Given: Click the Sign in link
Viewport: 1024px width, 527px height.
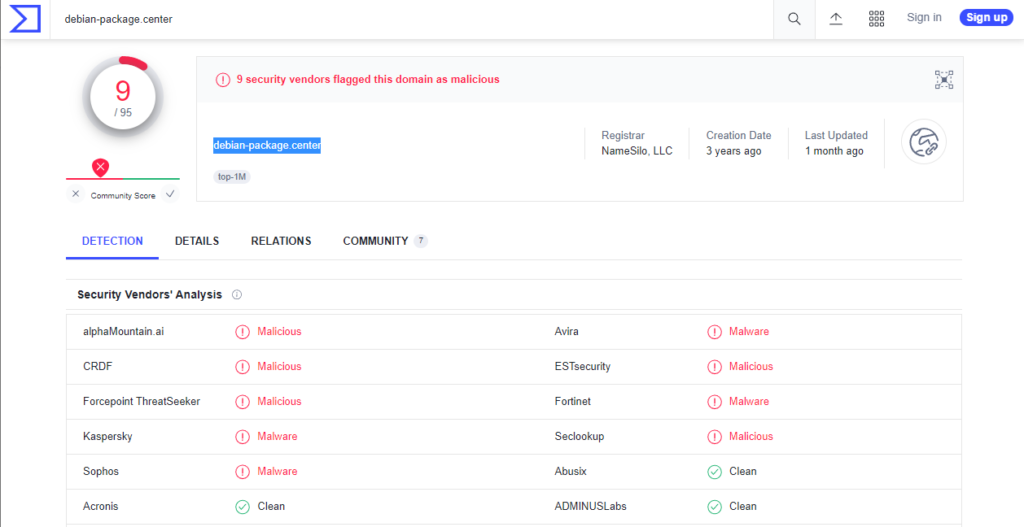Looking at the screenshot, I should click(x=924, y=18).
